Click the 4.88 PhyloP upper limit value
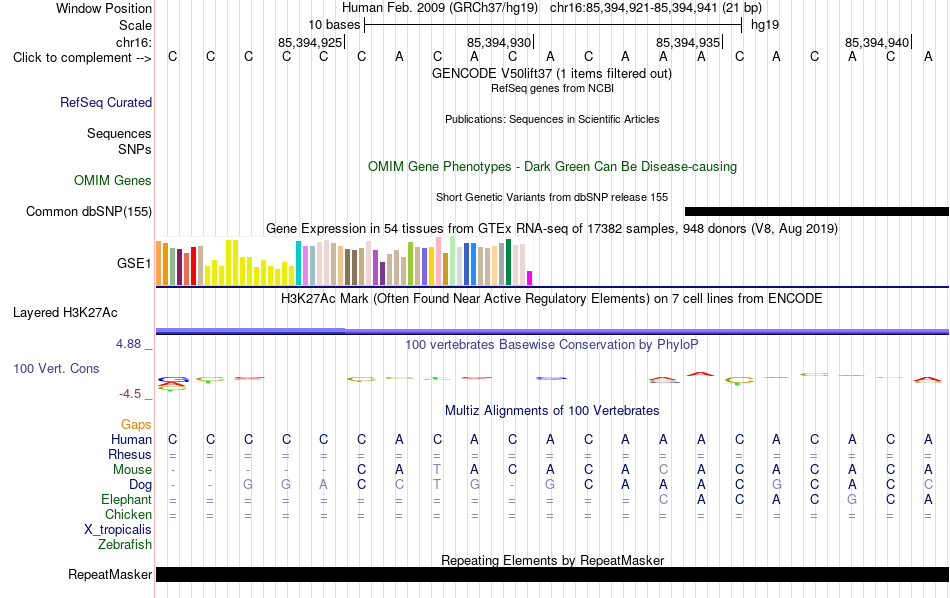The height and width of the screenshot is (598, 950). click(x=128, y=344)
